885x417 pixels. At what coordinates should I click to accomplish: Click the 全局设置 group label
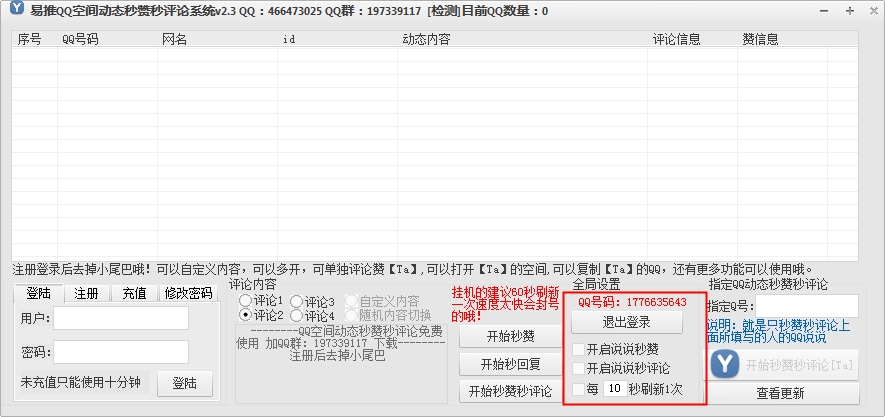[597, 284]
